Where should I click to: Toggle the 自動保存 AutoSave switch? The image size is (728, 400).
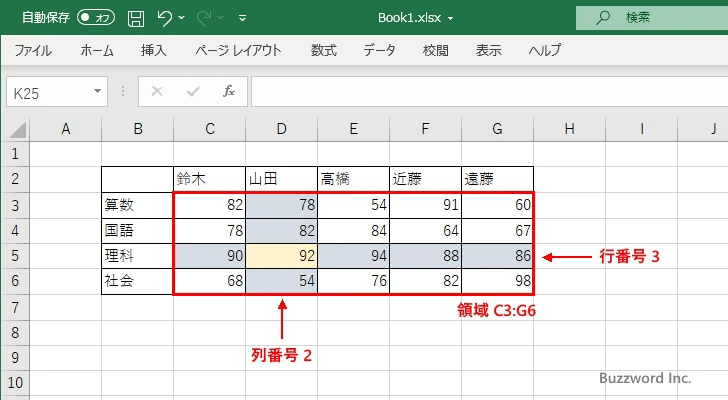pyautogui.click(x=96, y=17)
